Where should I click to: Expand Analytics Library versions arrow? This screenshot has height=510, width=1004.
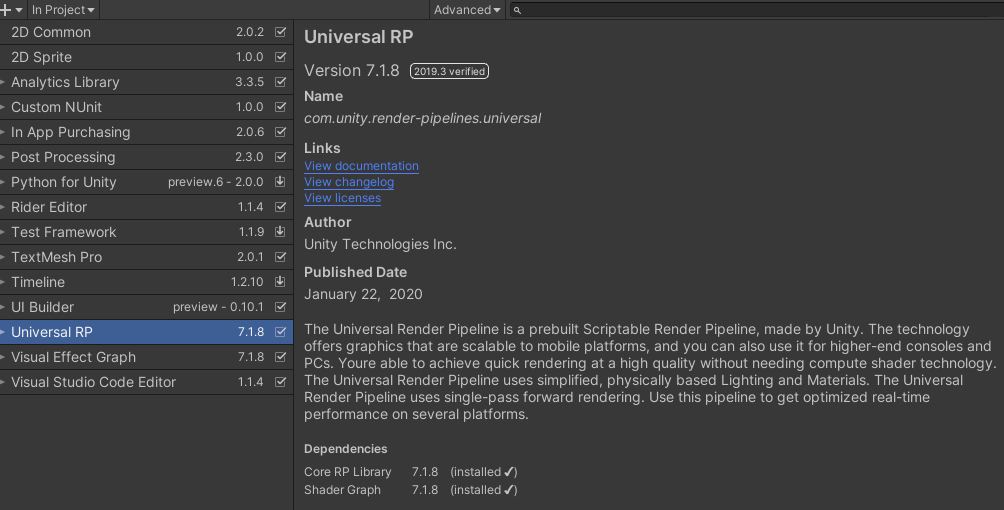tap(3, 82)
